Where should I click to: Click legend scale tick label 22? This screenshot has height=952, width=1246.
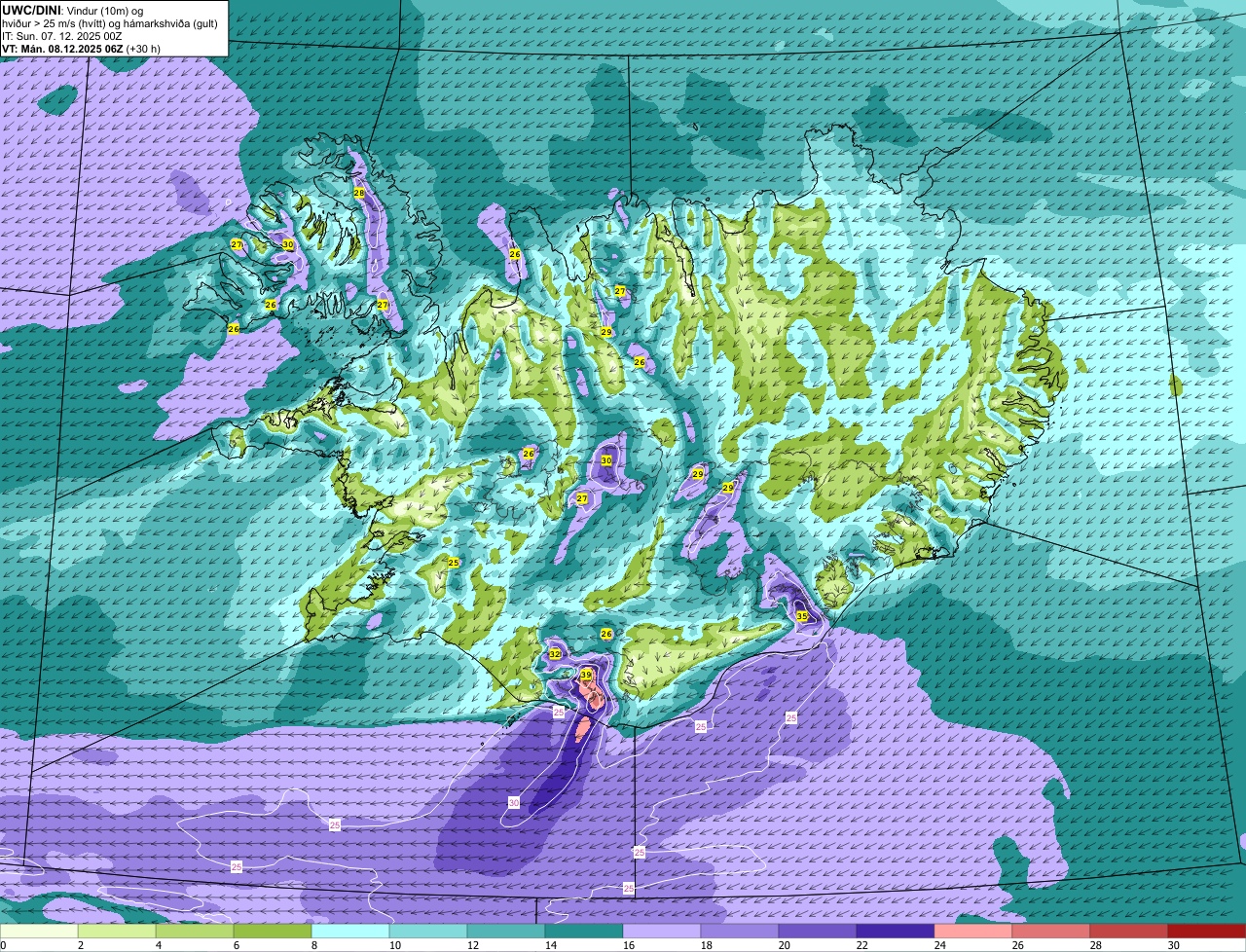click(862, 945)
